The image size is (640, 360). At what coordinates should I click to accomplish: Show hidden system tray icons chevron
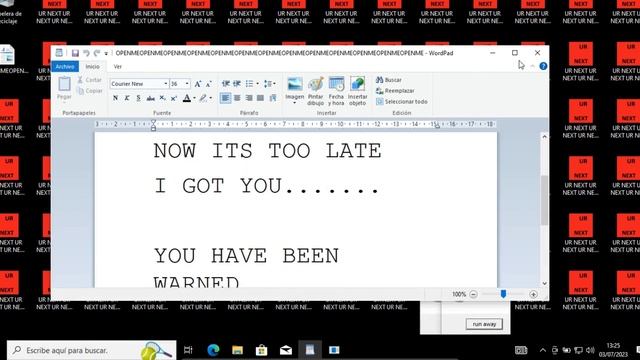[x=542, y=350]
